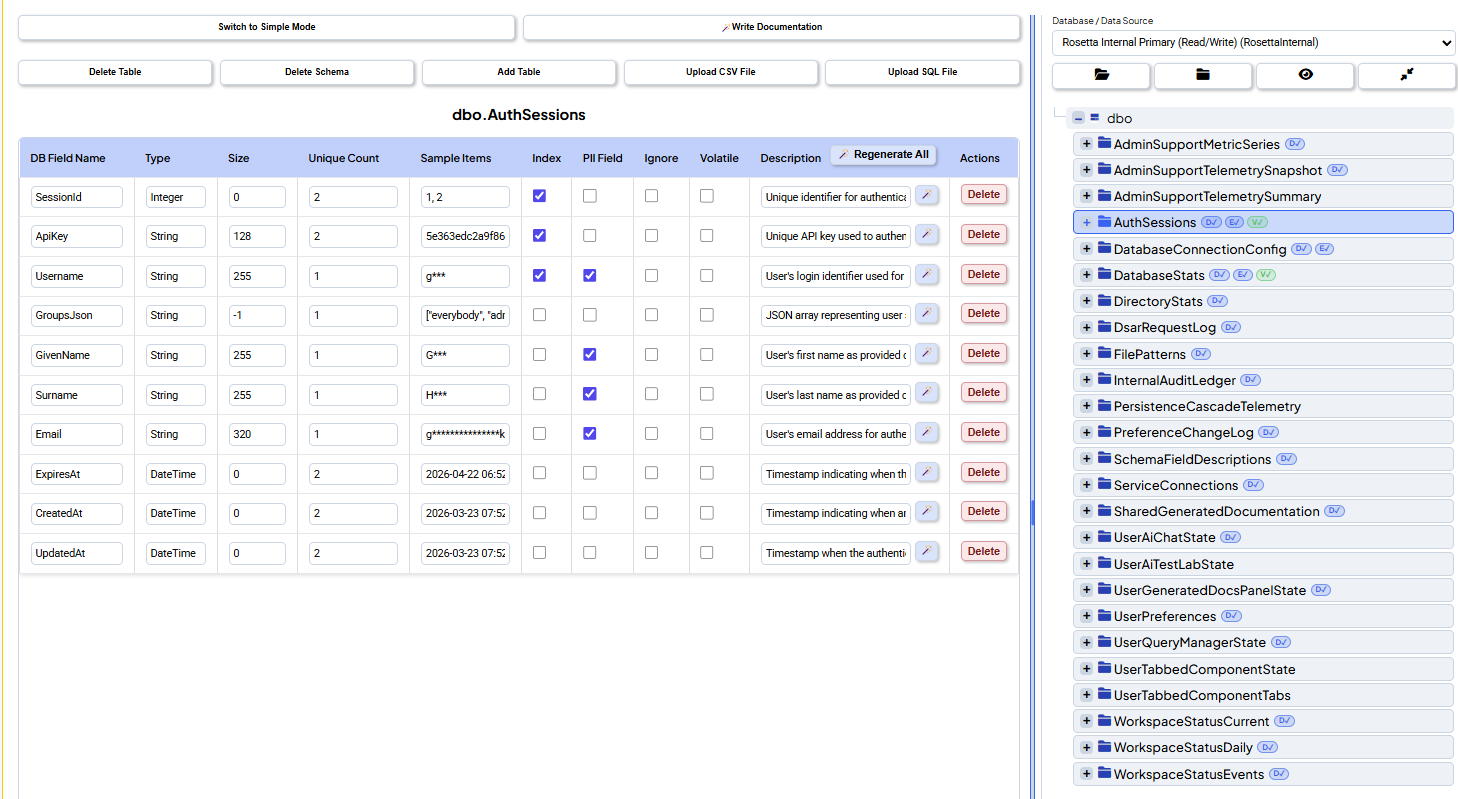Click the EV badge on DatabaseConnectionConfig
Image resolution: width=1458 pixels, height=799 pixels.
click(x=1324, y=248)
